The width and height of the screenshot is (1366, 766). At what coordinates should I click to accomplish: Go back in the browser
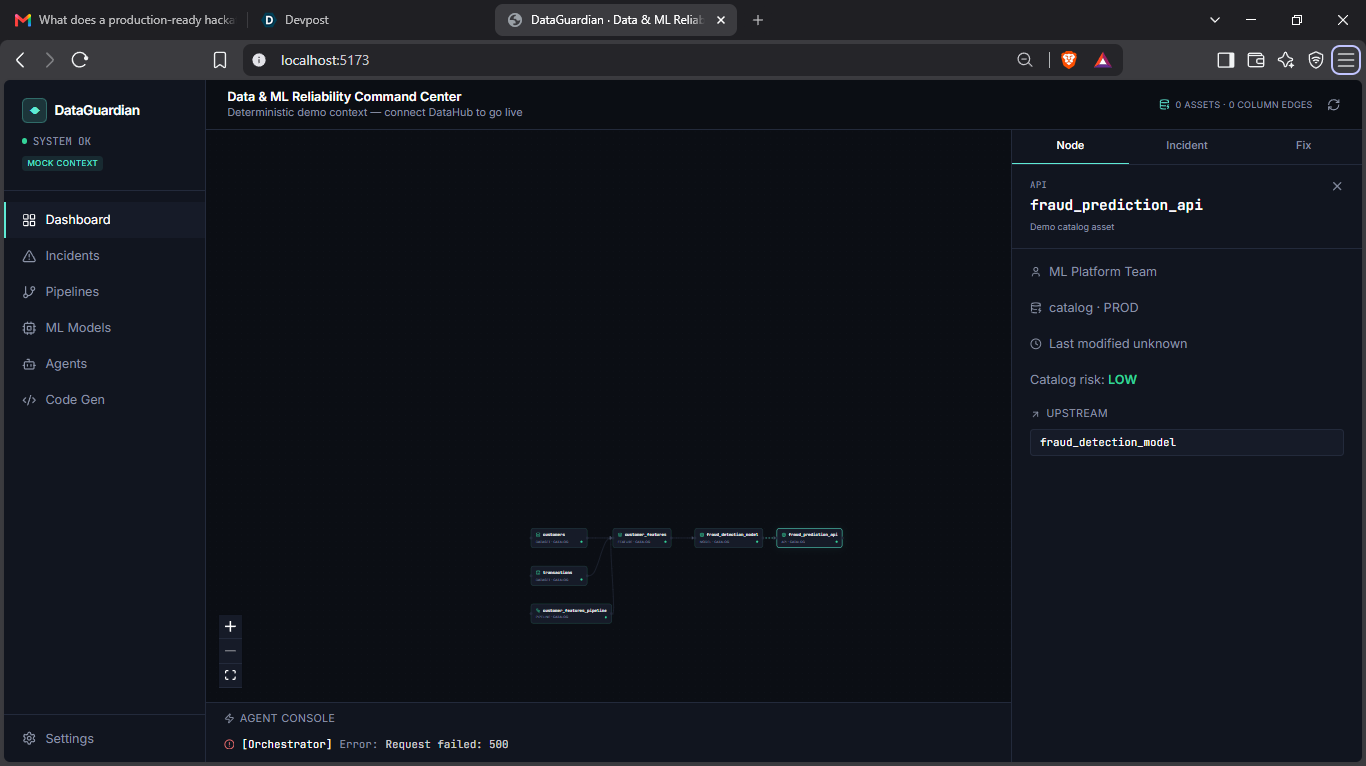[20, 60]
